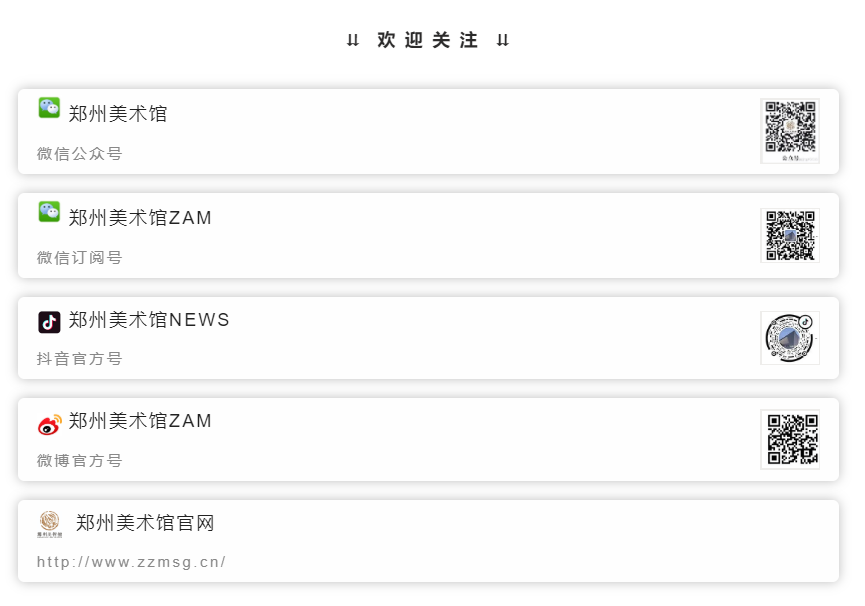The width and height of the screenshot is (865, 606).
Task: Open the Weibo QR code image
Action: (x=789, y=439)
